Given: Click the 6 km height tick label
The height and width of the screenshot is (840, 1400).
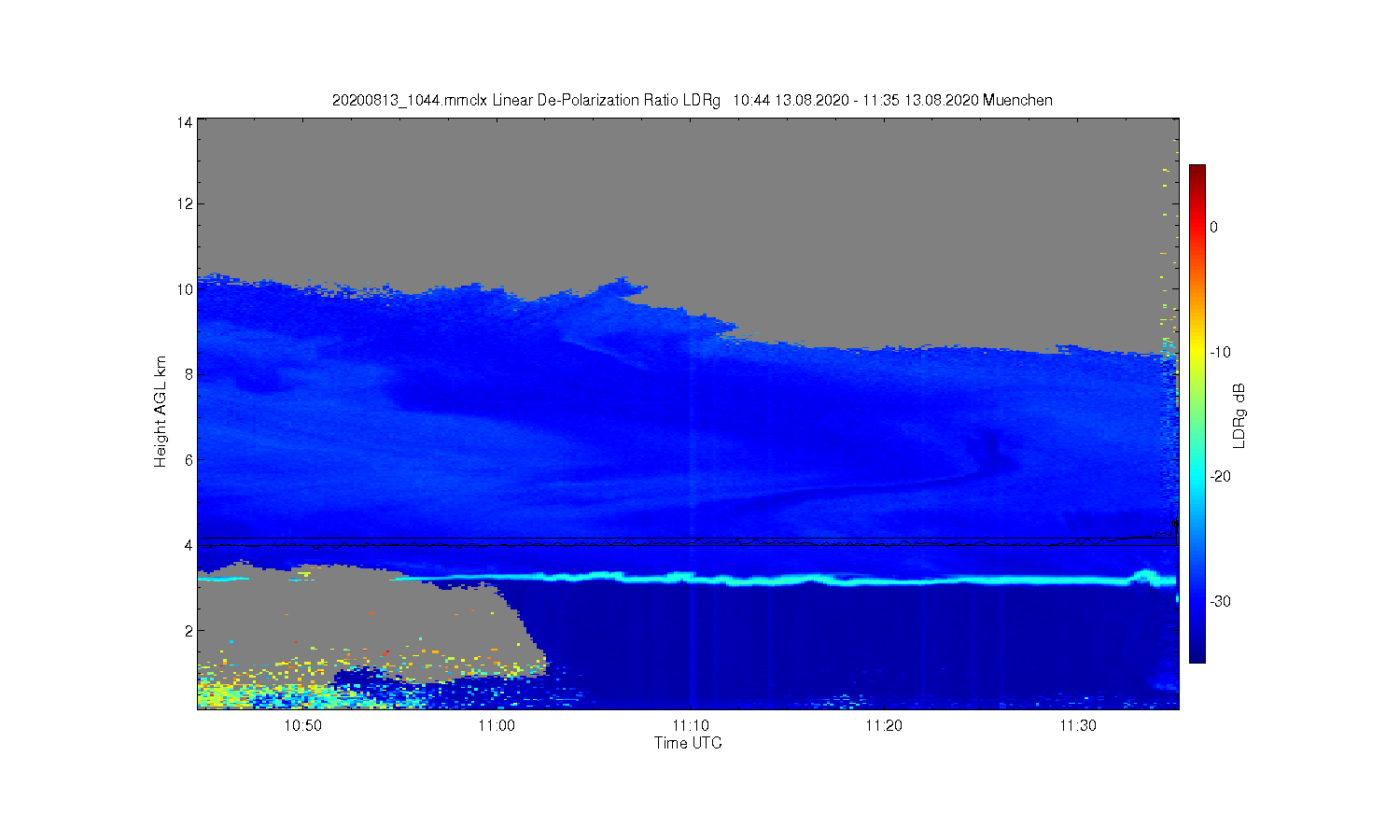Looking at the screenshot, I should tap(189, 460).
